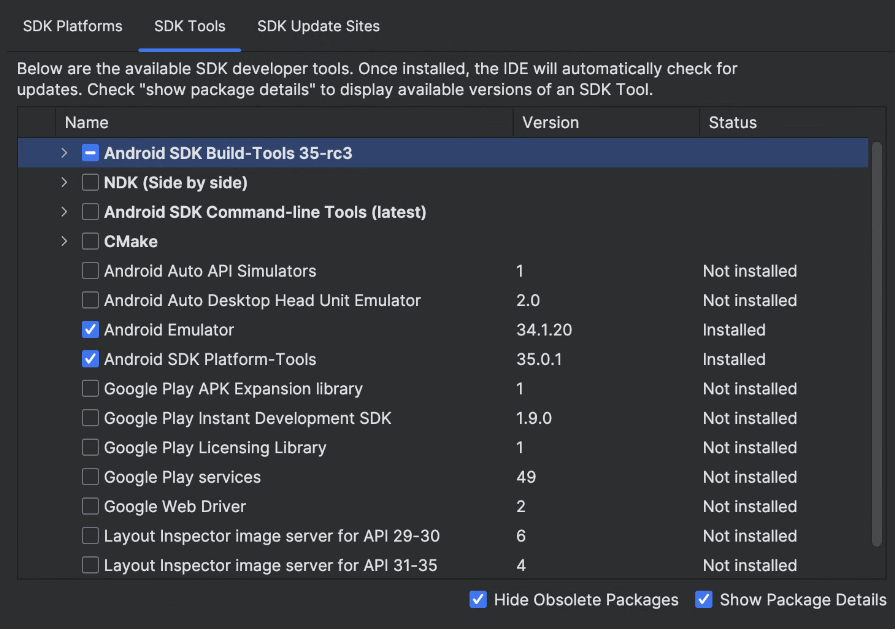Expand the NDK (Side by side) entry

pyautogui.click(x=64, y=183)
